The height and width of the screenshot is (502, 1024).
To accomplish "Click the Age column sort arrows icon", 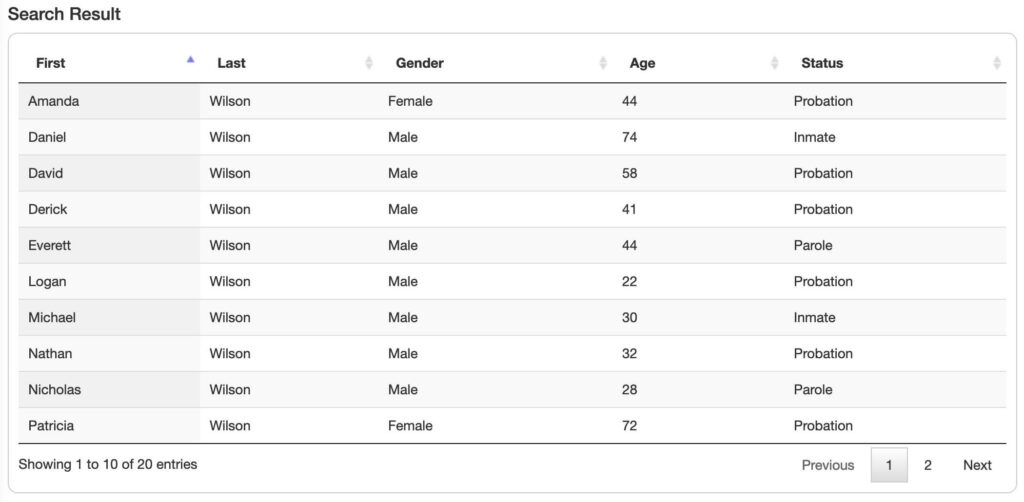I will coord(775,63).
